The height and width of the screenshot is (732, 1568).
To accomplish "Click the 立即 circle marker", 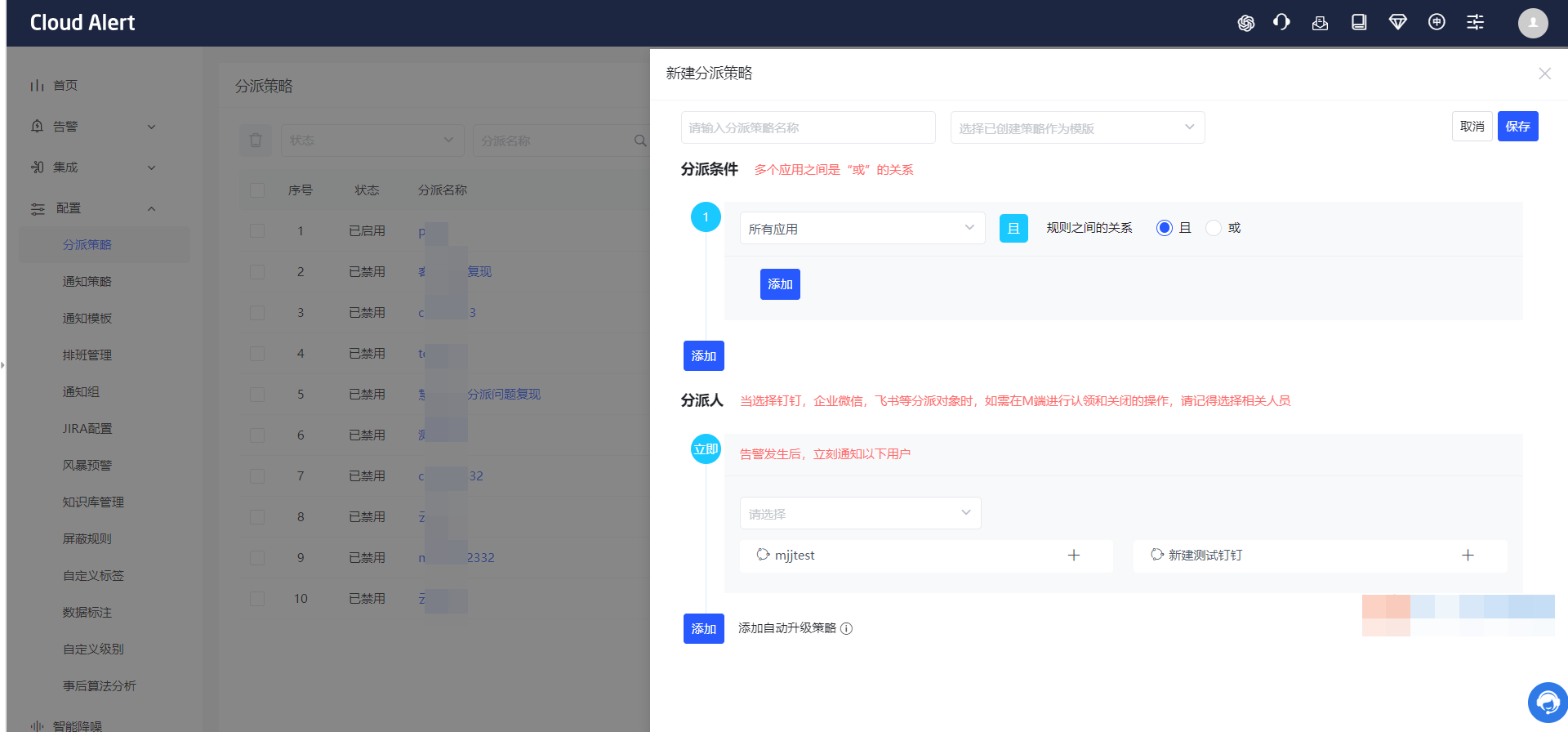I will tap(706, 449).
